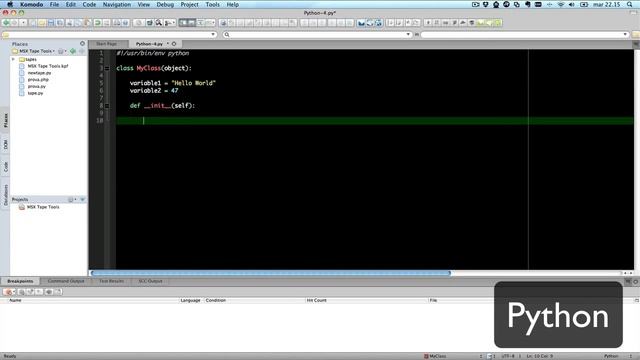Open the Komodo application menu
Screen dimensions: 640x360
[31, 4]
